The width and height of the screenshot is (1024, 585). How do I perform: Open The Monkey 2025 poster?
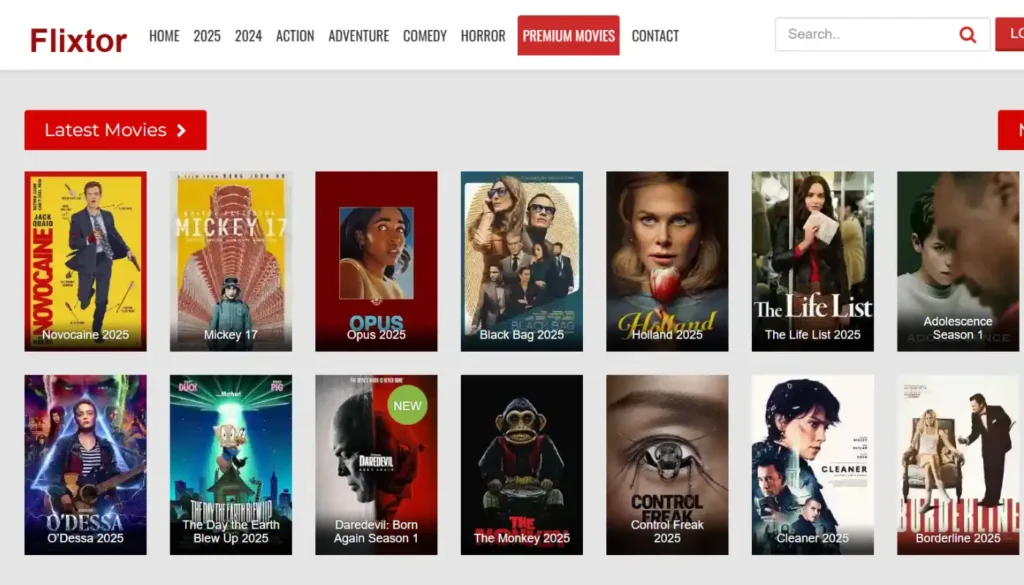pos(522,465)
